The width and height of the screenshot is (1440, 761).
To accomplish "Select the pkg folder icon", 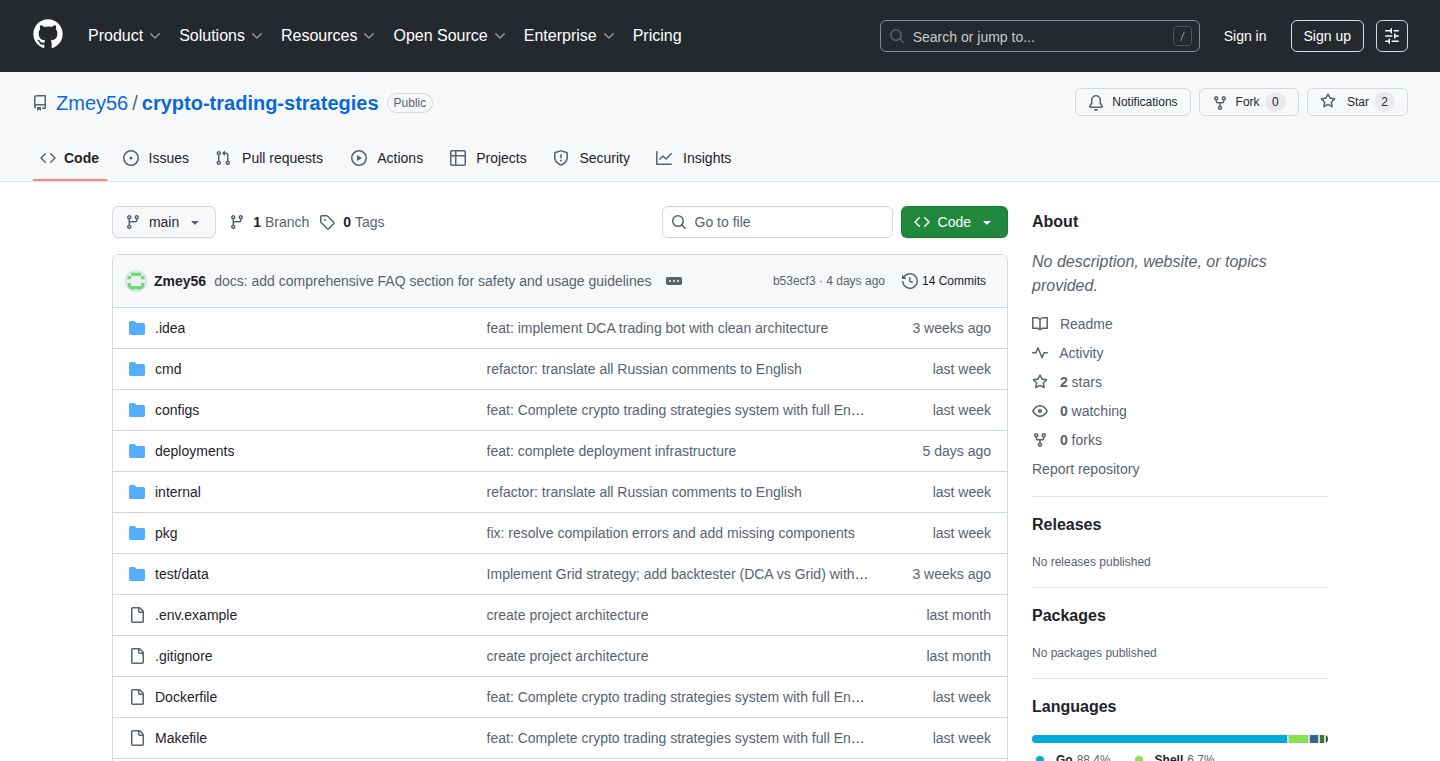I will point(137,533).
